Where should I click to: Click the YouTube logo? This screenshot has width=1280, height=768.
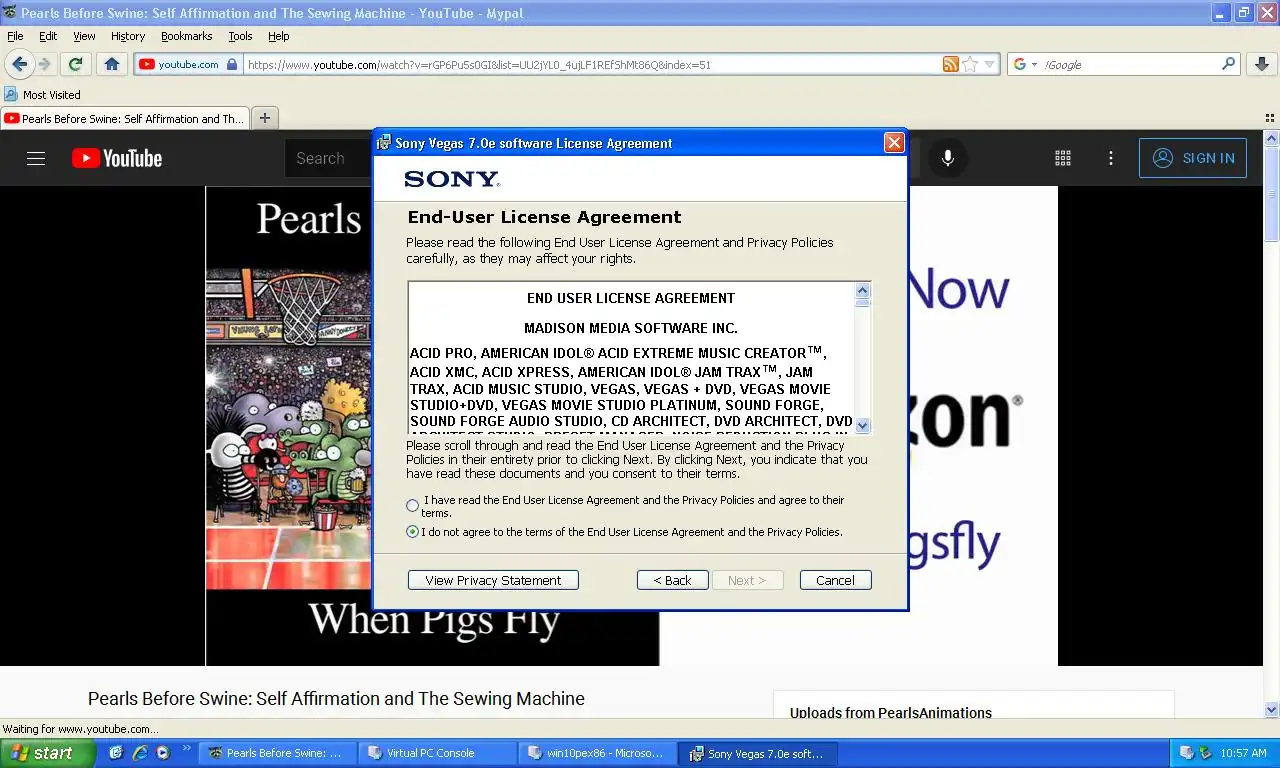tap(117, 158)
